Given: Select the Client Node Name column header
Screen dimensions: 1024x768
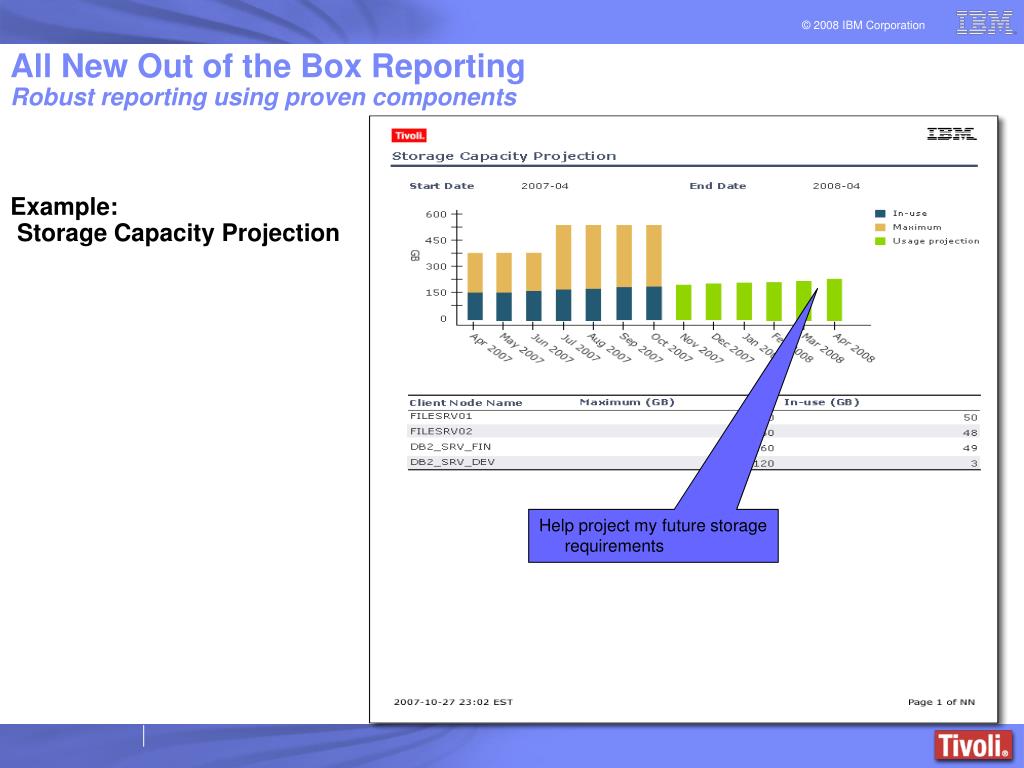Looking at the screenshot, I should tap(466, 403).
